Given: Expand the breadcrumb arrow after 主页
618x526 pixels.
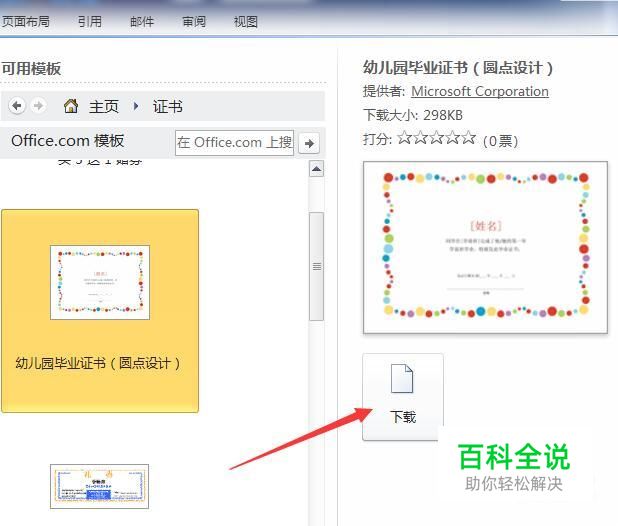Looking at the screenshot, I should pyautogui.click(x=136, y=106).
